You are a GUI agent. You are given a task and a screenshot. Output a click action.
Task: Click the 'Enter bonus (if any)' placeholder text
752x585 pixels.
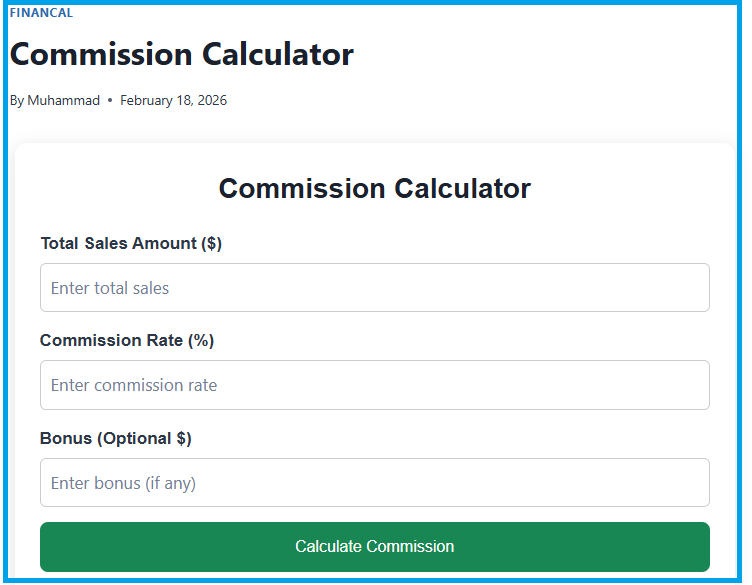click(x=123, y=483)
